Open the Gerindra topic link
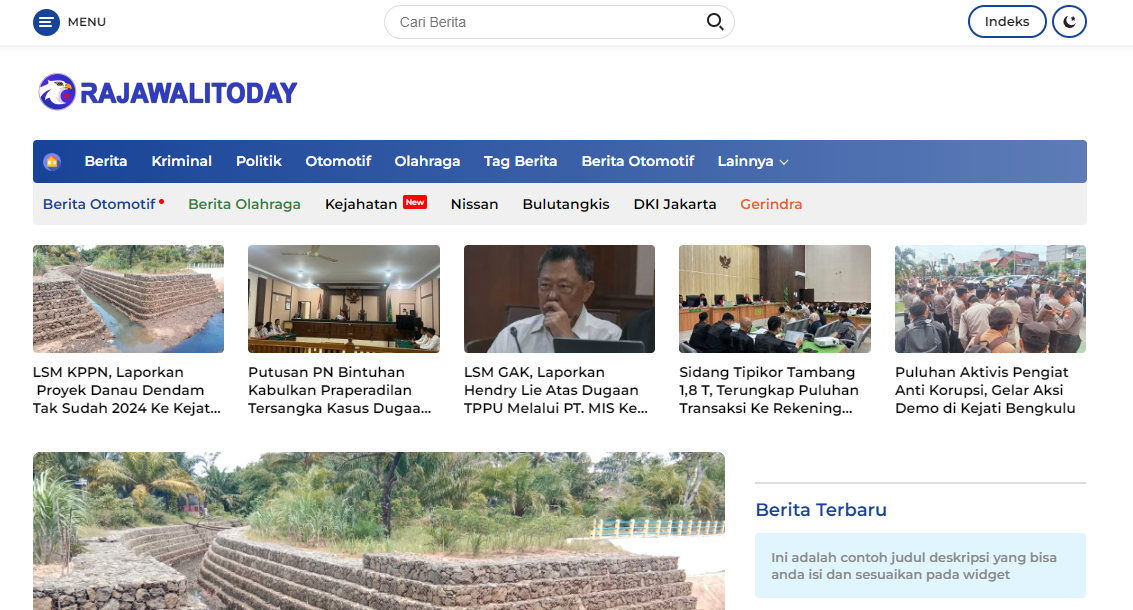Image resolution: width=1133 pixels, height=610 pixels. point(771,204)
